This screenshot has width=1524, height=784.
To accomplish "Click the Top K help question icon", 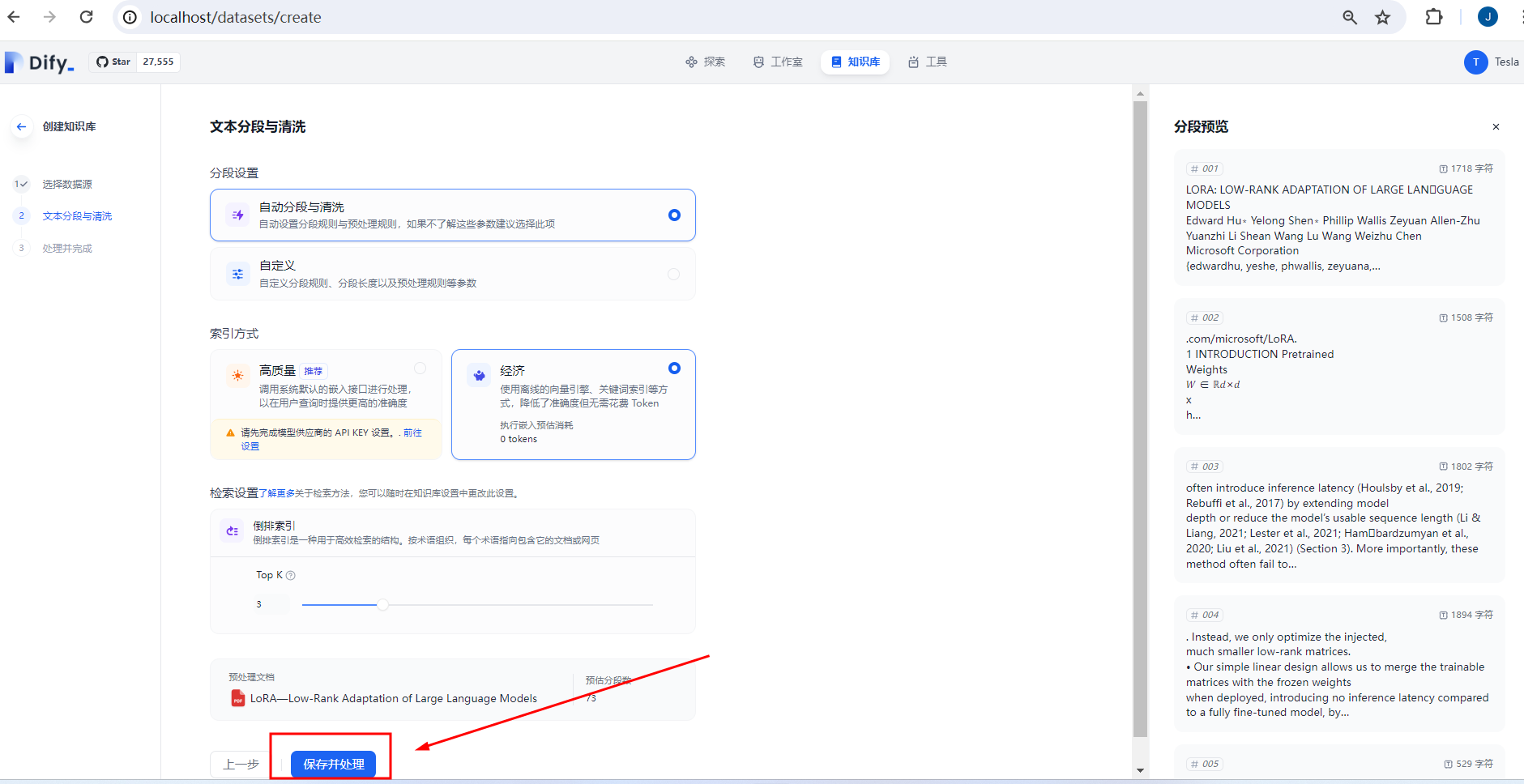I will click(x=291, y=576).
